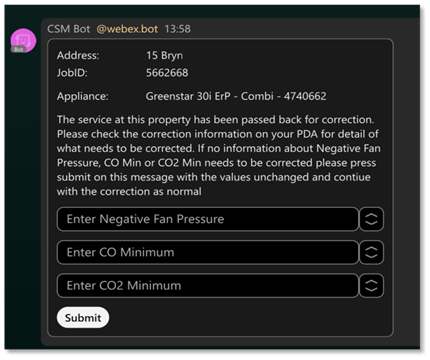This screenshot has height=360, width=430.
Task: Click the Submit button
Action: [x=83, y=318]
